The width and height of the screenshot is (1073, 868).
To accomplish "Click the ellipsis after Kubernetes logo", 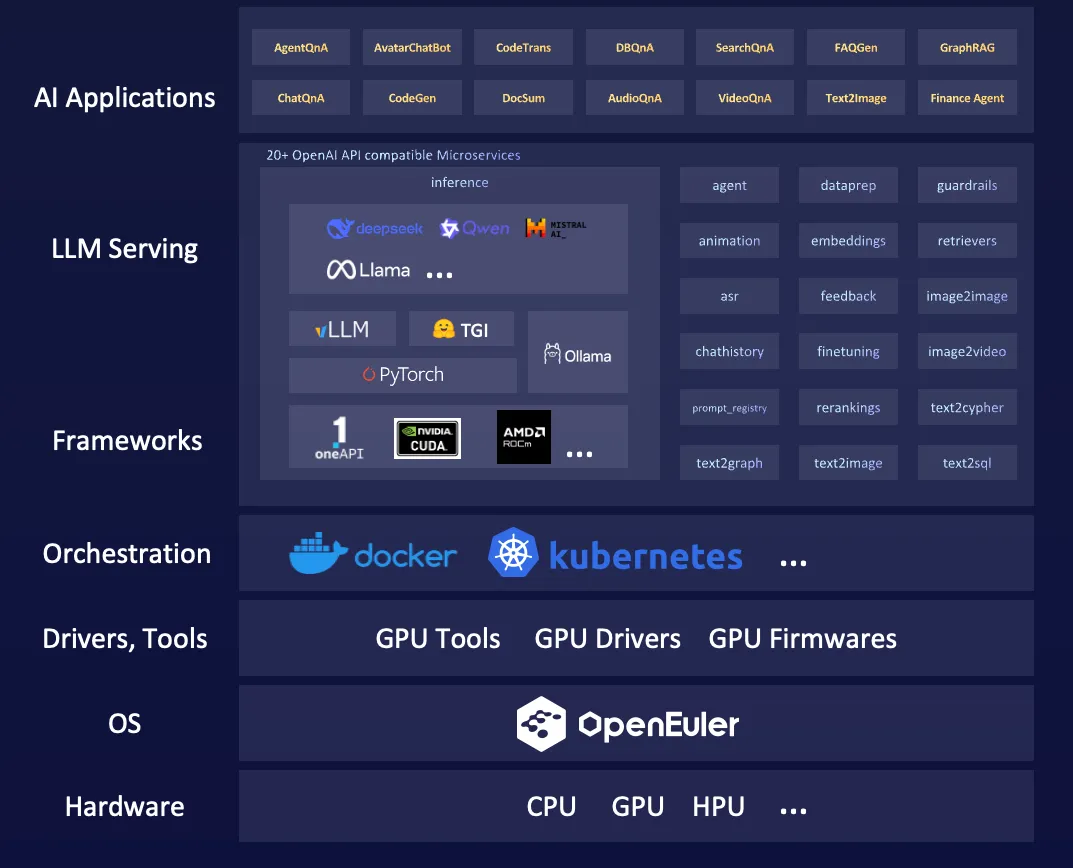I will coord(793,563).
